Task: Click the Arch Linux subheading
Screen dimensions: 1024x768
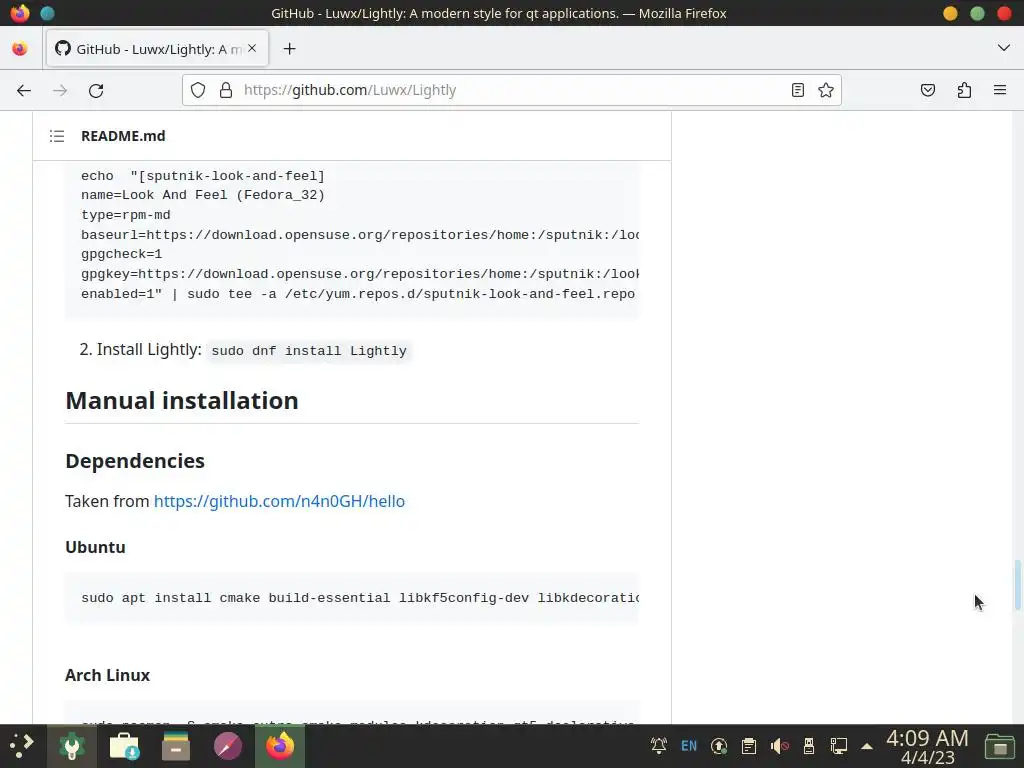Action: pos(108,675)
